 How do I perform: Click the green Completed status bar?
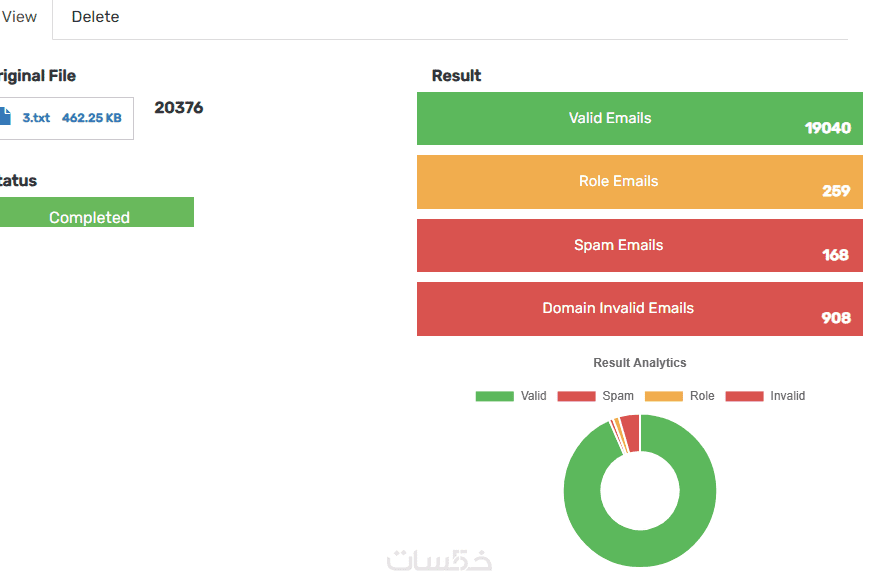[x=90, y=213]
